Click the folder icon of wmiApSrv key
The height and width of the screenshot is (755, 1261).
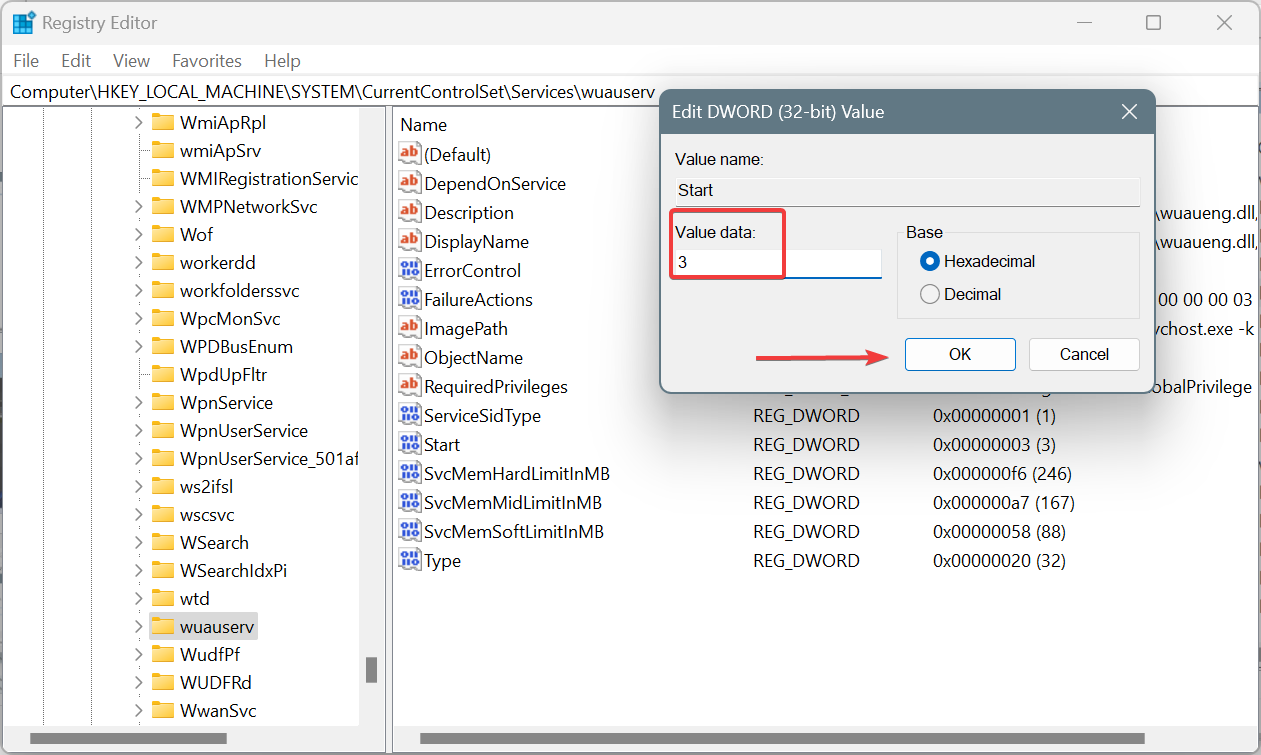[163, 151]
